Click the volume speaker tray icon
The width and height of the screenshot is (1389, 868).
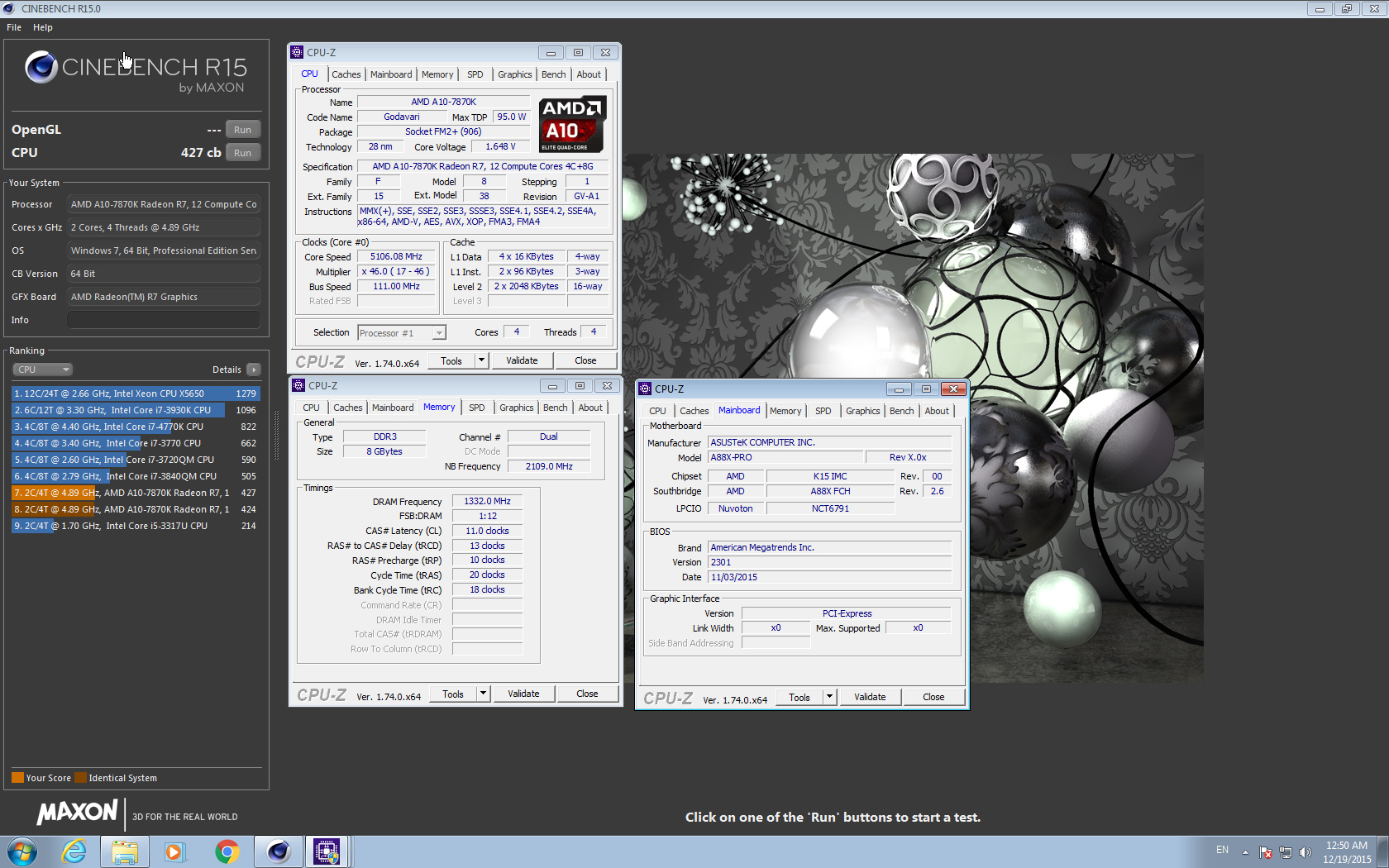click(x=1305, y=851)
